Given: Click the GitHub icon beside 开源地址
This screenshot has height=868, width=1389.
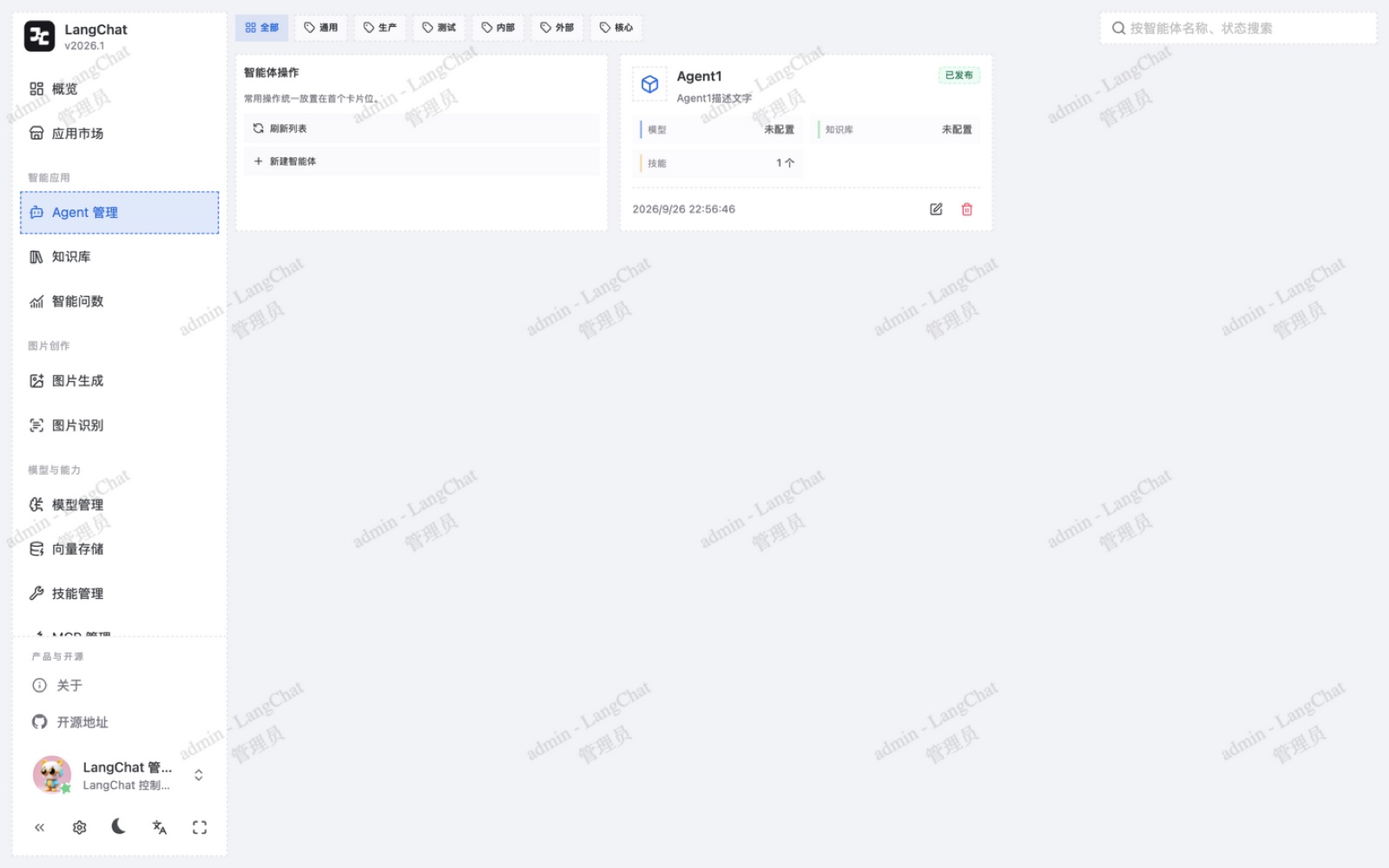Looking at the screenshot, I should 39,722.
